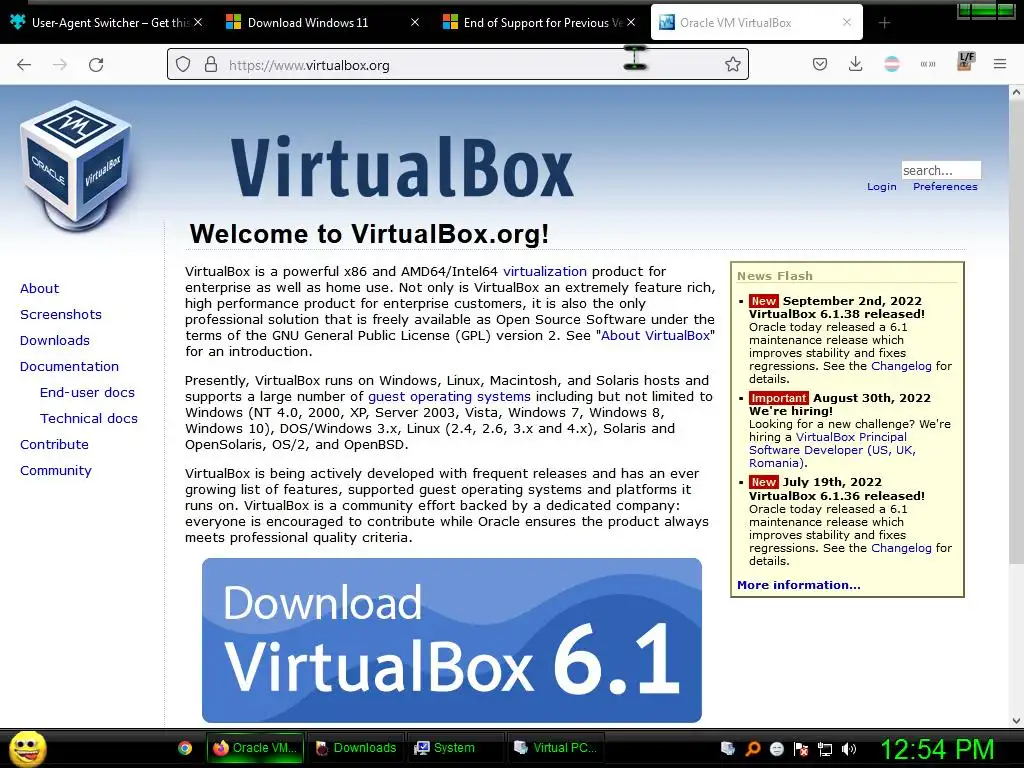Click the computer tray icon beside magnifier
This screenshot has height=768, width=1024.
pos(728,748)
